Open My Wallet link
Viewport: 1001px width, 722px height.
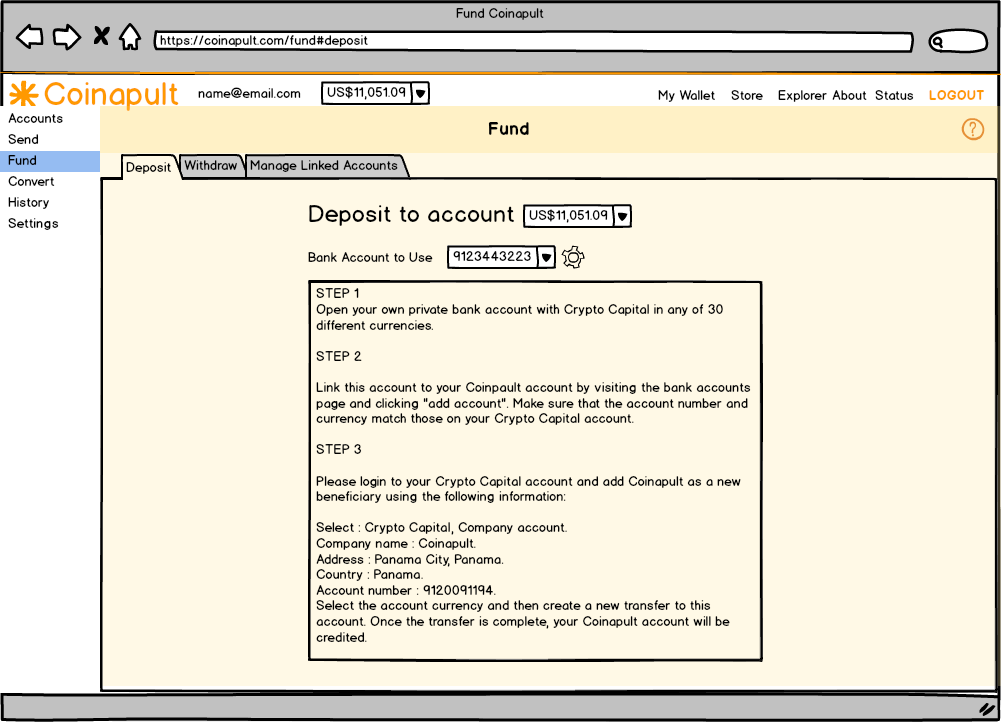pyautogui.click(x=686, y=96)
